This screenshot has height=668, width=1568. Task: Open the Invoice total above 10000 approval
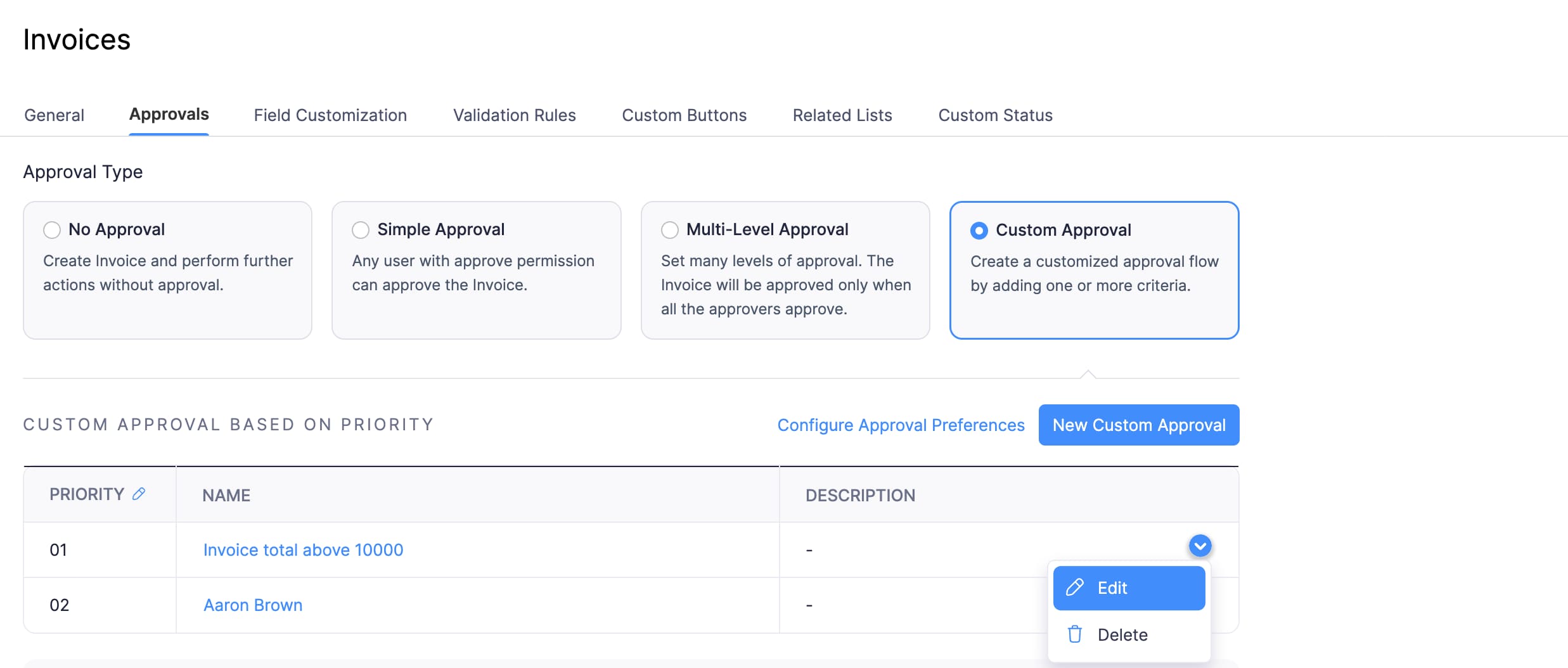pyautogui.click(x=303, y=550)
